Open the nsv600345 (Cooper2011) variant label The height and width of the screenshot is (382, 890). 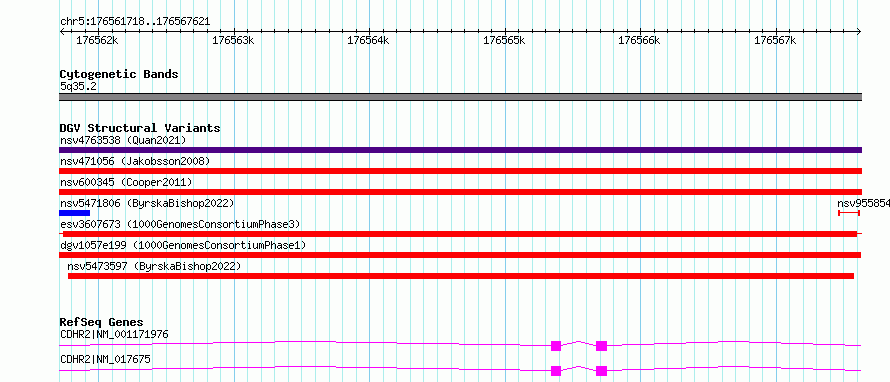tap(126, 182)
